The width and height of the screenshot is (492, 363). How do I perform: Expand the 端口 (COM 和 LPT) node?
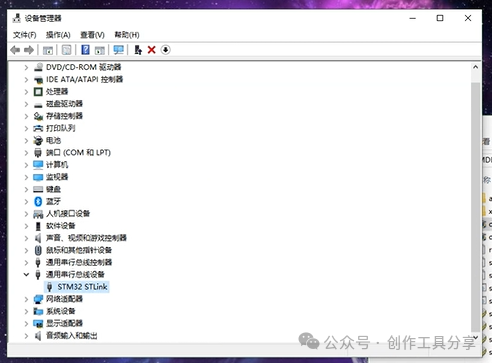[x=26, y=153]
